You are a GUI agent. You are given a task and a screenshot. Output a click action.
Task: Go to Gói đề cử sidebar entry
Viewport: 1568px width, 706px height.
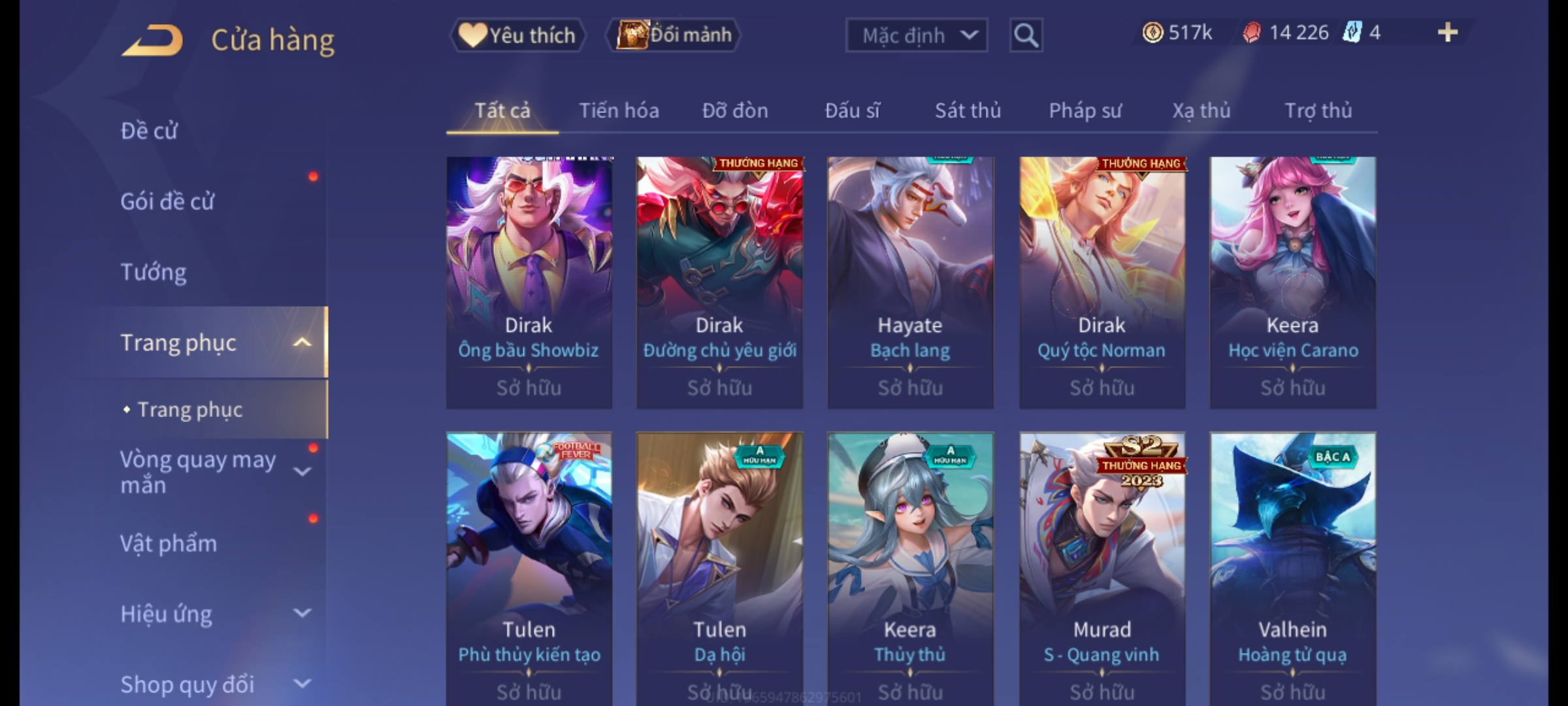(167, 201)
